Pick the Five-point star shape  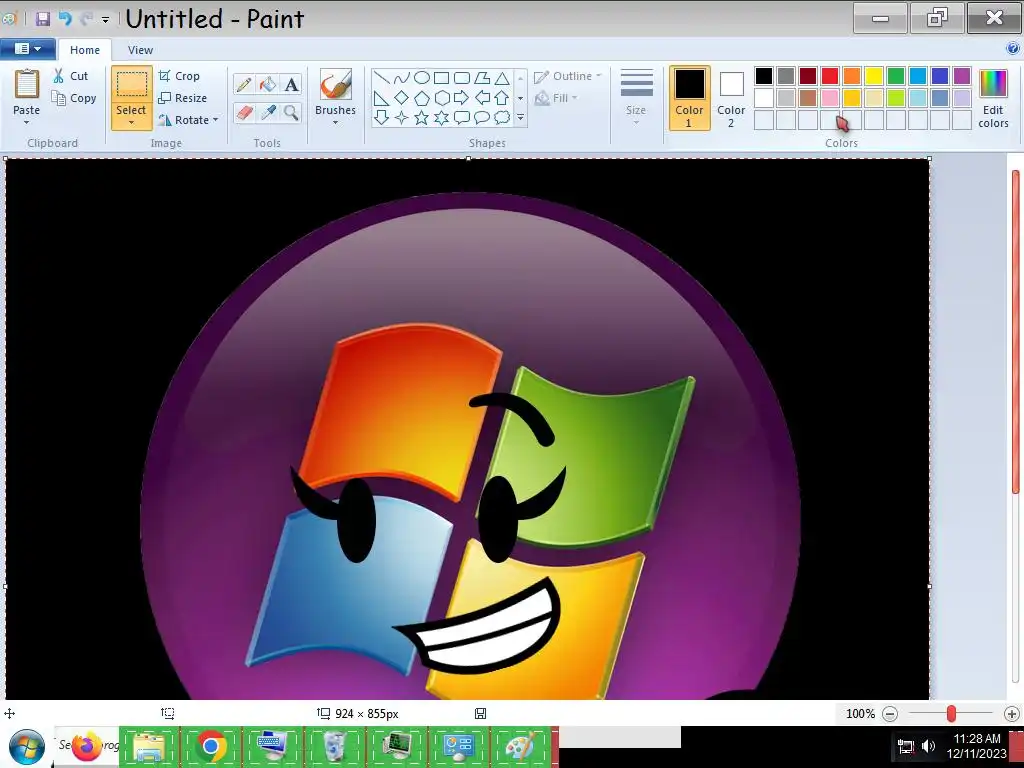click(x=422, y=118)
